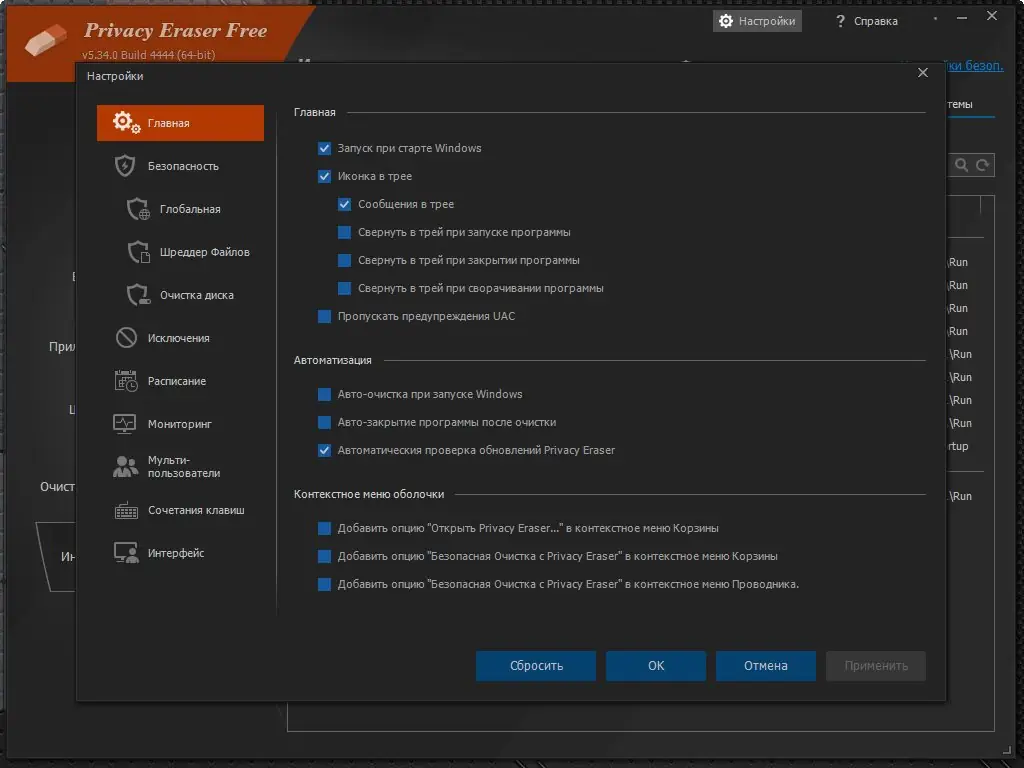Click the Главная gear icon in sidebar

(x=126, y=122)
